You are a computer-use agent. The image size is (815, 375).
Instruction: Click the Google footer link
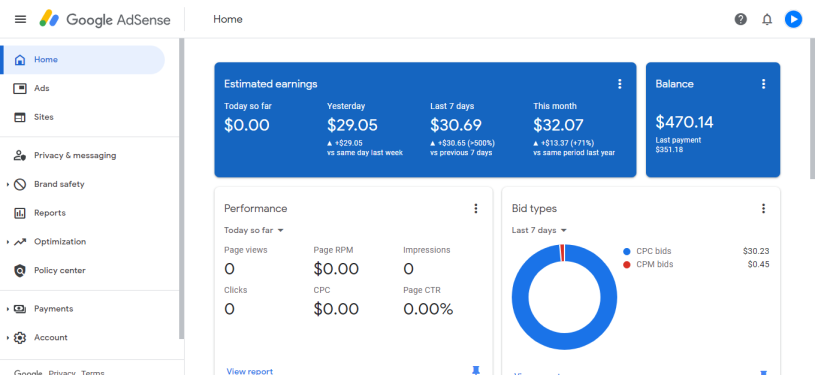click(x=28, y=372)
